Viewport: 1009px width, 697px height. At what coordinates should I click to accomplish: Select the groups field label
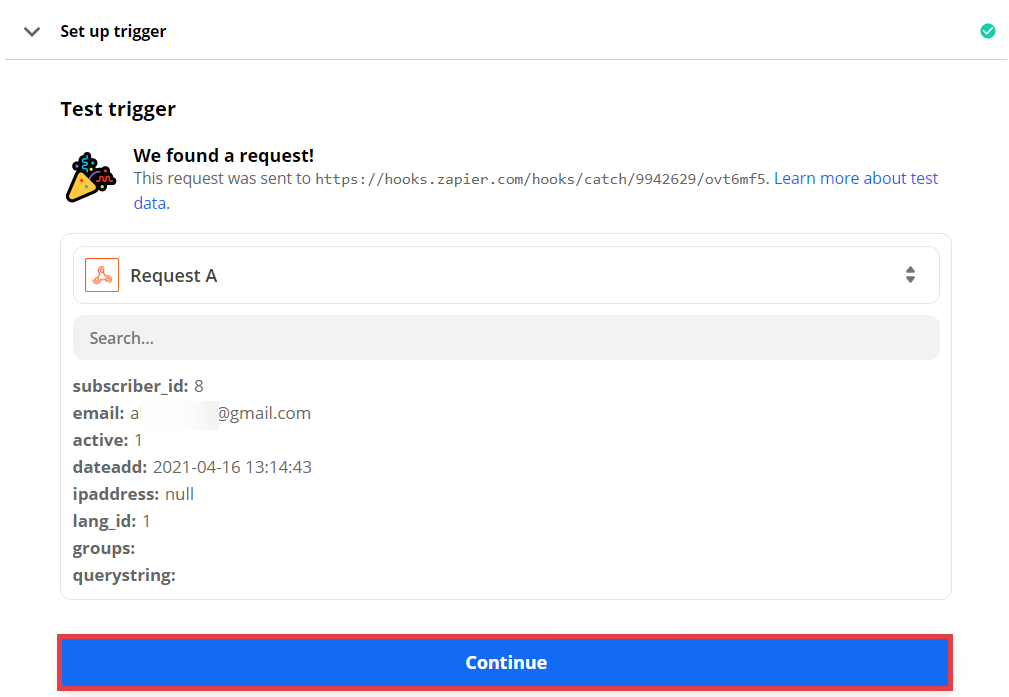[x=104, y=548]
